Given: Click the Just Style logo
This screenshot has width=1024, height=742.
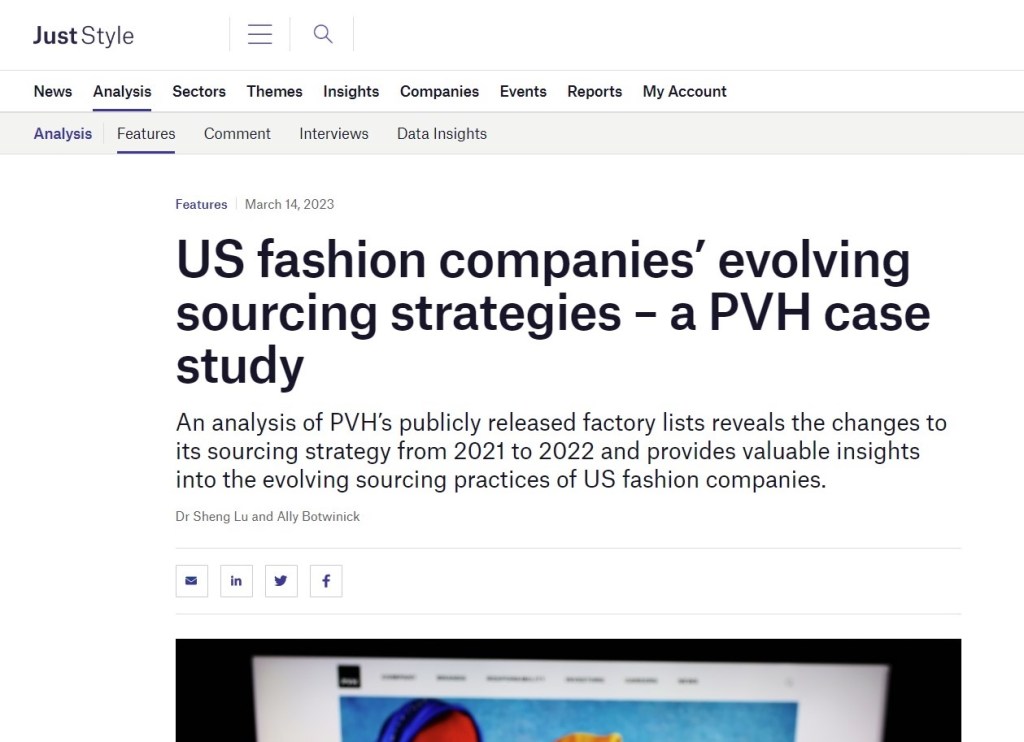Looking at the screenshot, I should 83,35.
